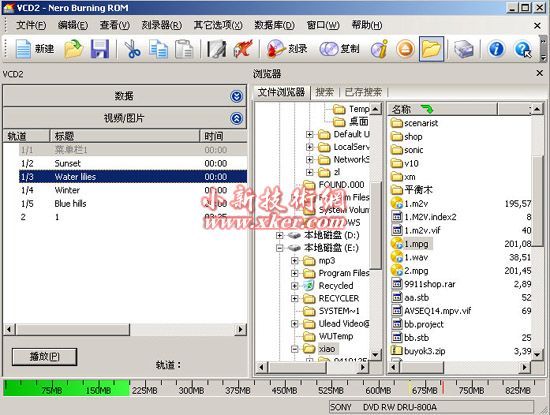The width and height of the screenshot is (550, 415).
Task: Expand the Data section chevron
Action: 237,96
